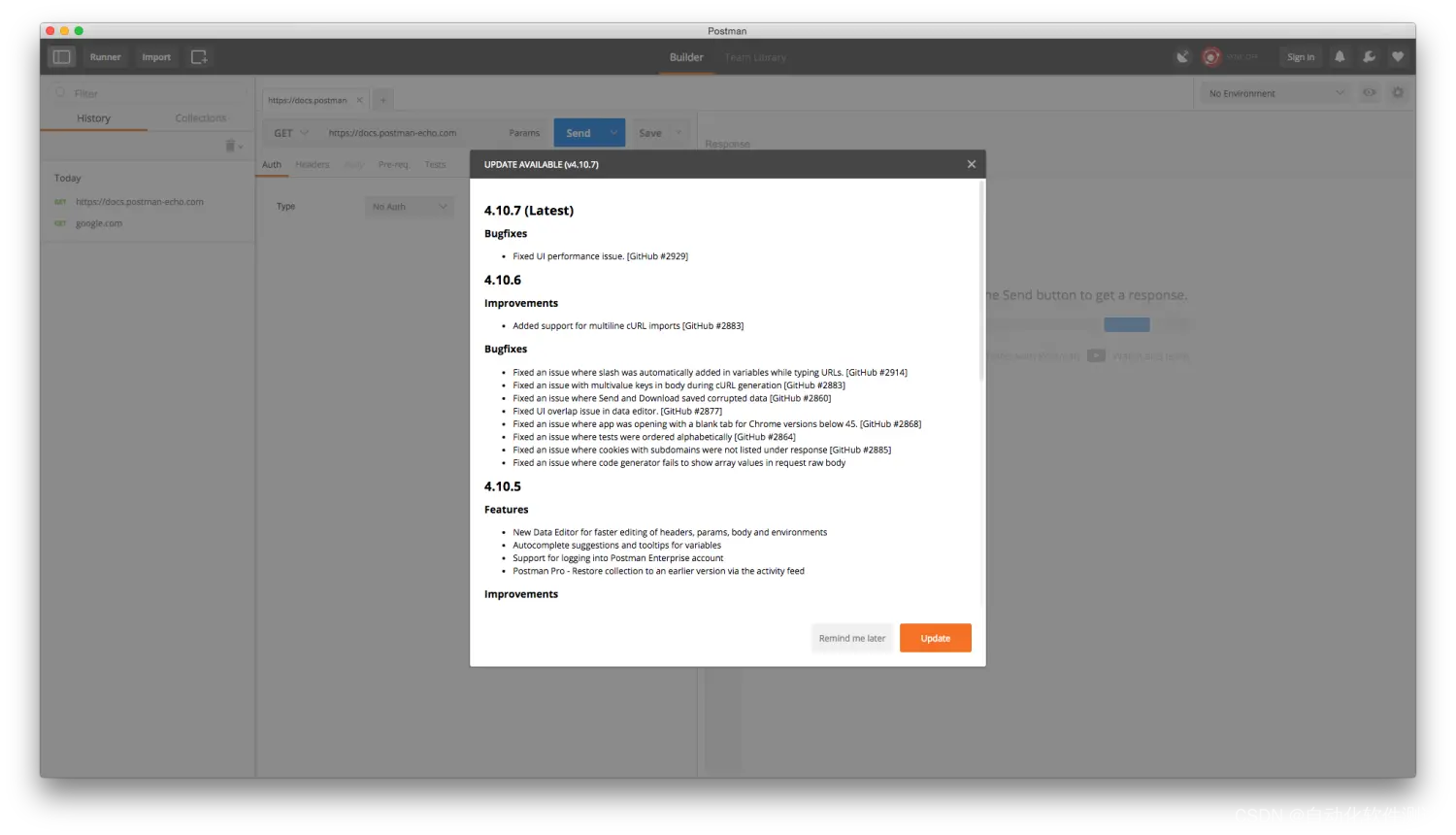
Task: Open the Tests request tab
Action: pos(436,165)
